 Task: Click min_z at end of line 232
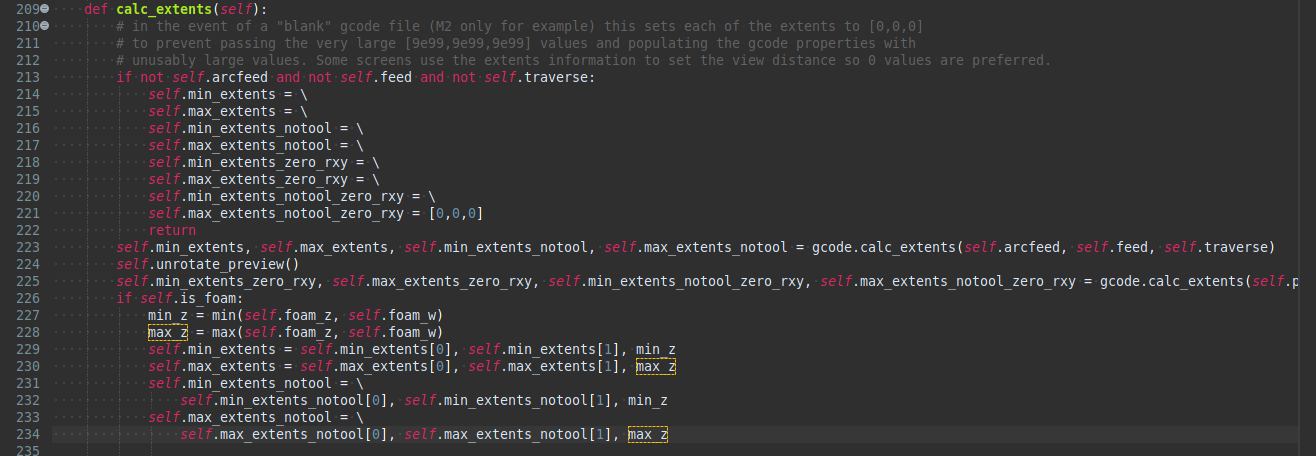click(648, 400)
